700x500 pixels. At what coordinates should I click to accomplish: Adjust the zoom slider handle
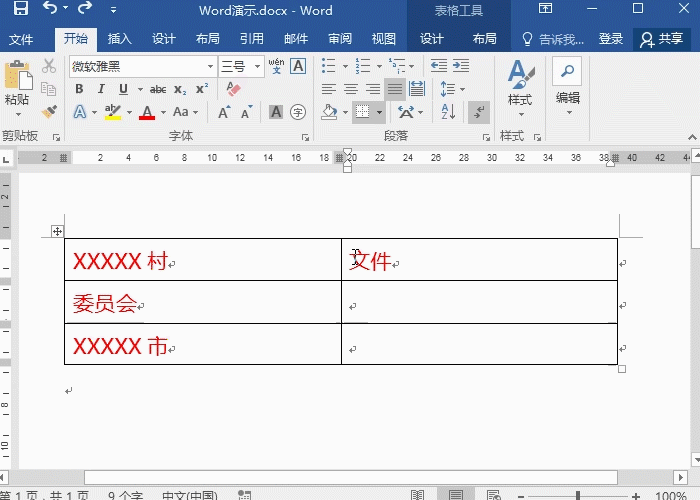pos(578,496)
